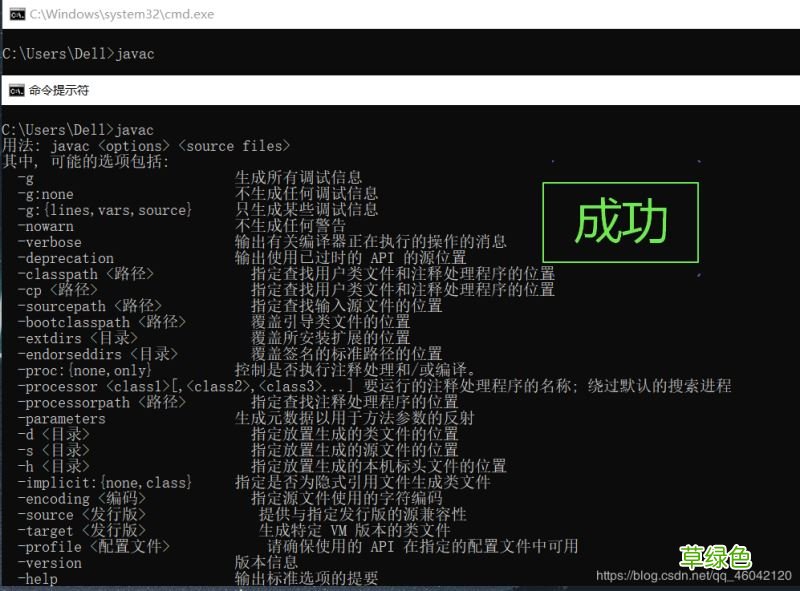Click the -parameters option text

tap(62, 418)
